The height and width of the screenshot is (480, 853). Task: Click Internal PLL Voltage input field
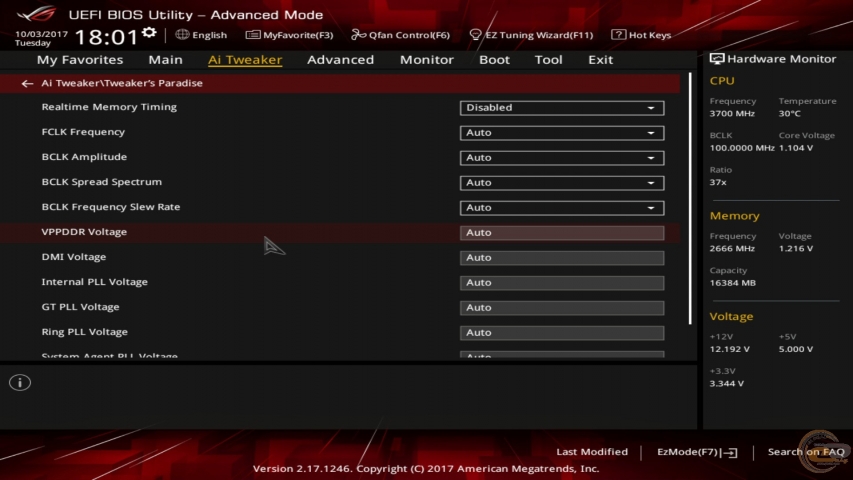pyautogui.click(x=561, y=283)
